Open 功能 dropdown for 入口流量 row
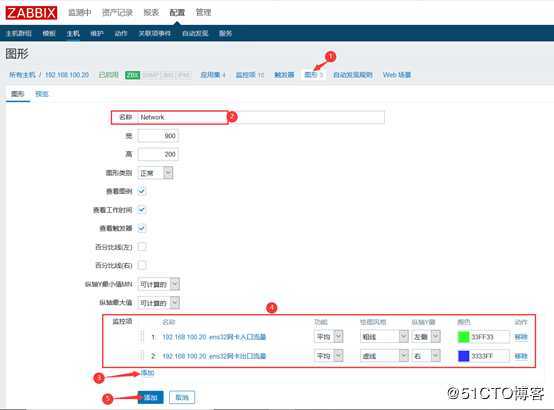This screenshot has height=410, width=554. click(328, 336)
